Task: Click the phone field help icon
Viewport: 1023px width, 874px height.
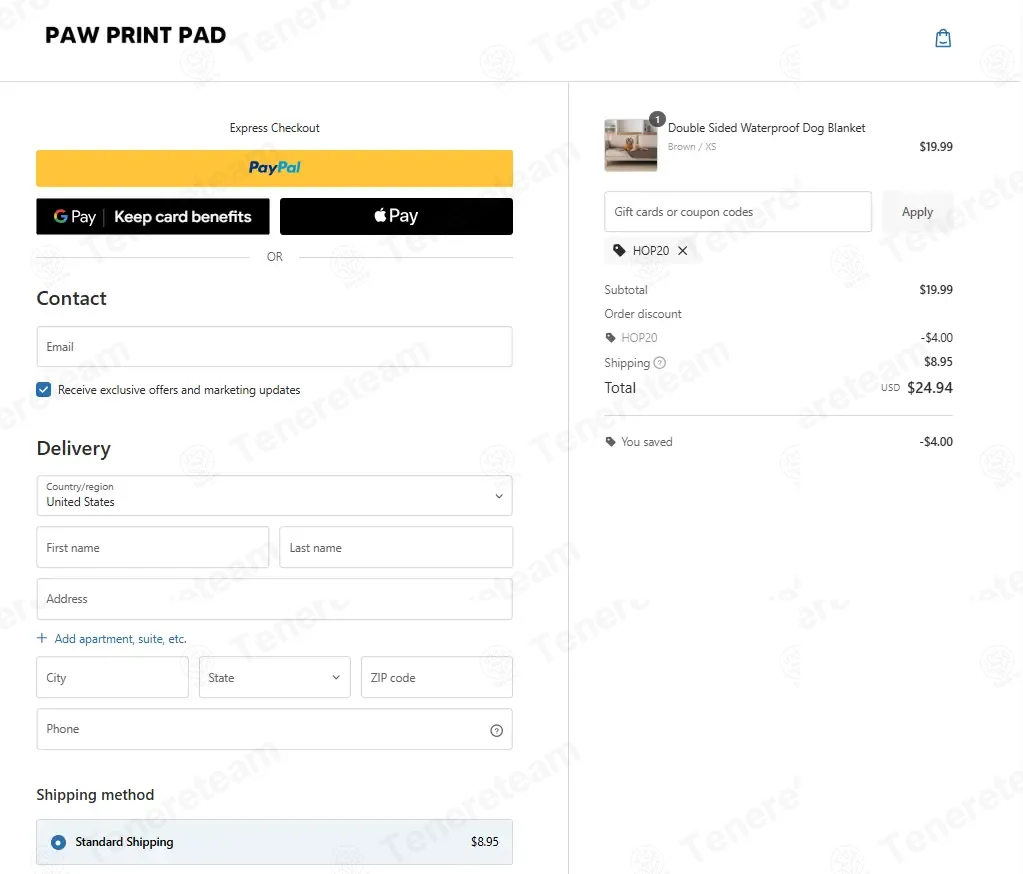Action: pyautogui.click(x=496, y=731)
